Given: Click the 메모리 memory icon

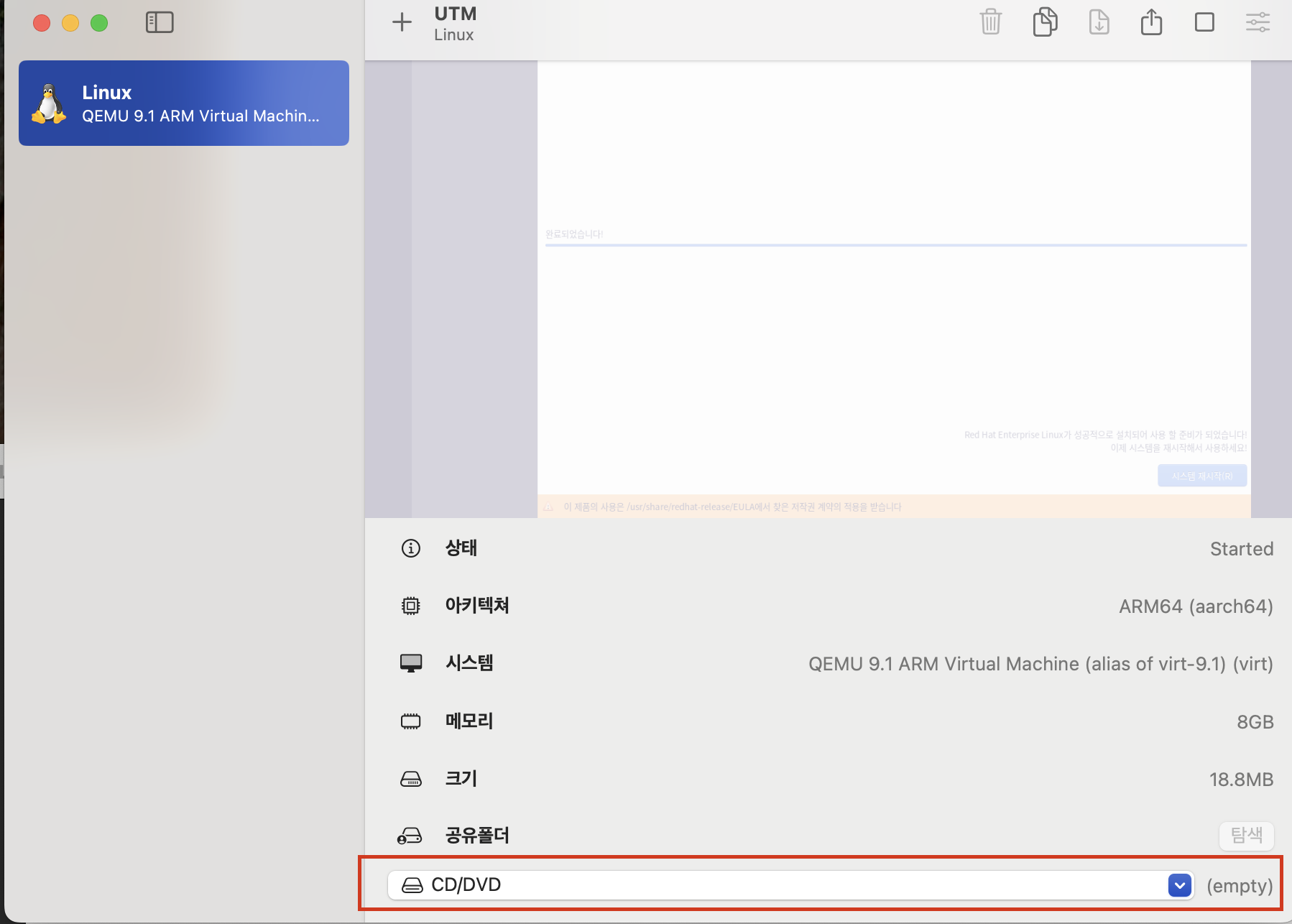Looking at the screenshot, I should click(410, 721).
